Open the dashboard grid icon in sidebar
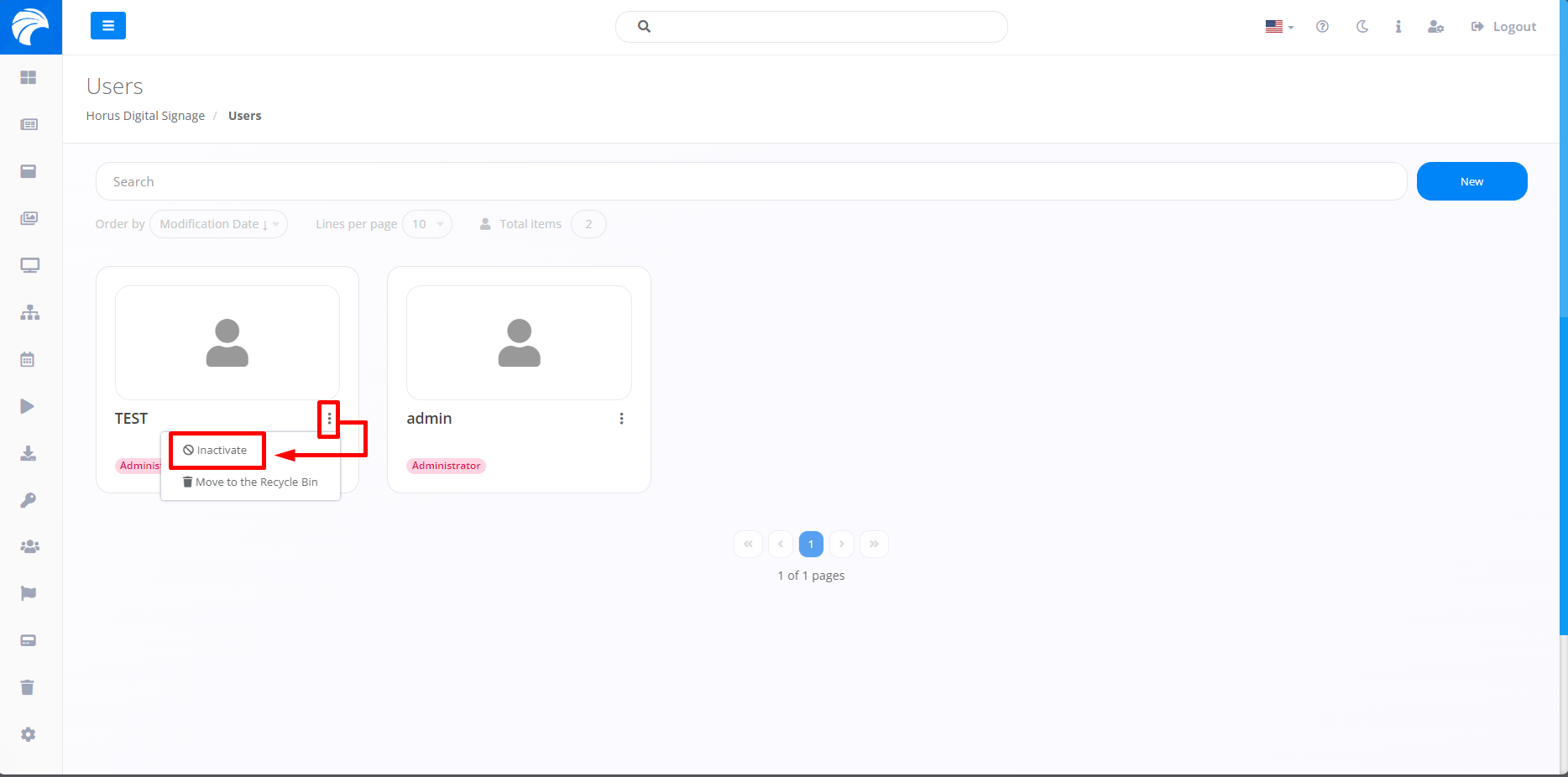Image resolution: width=1568 pixels, height=777 pixels. pos(29,77)
